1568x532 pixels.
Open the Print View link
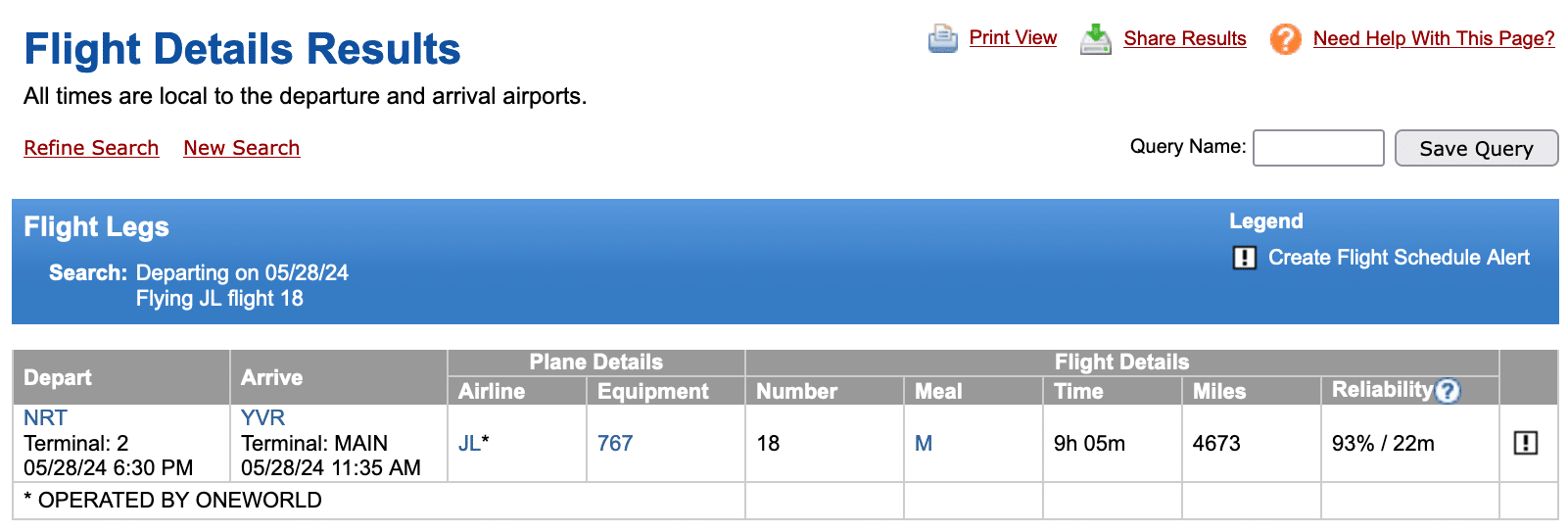click(x=1013, y=37)
